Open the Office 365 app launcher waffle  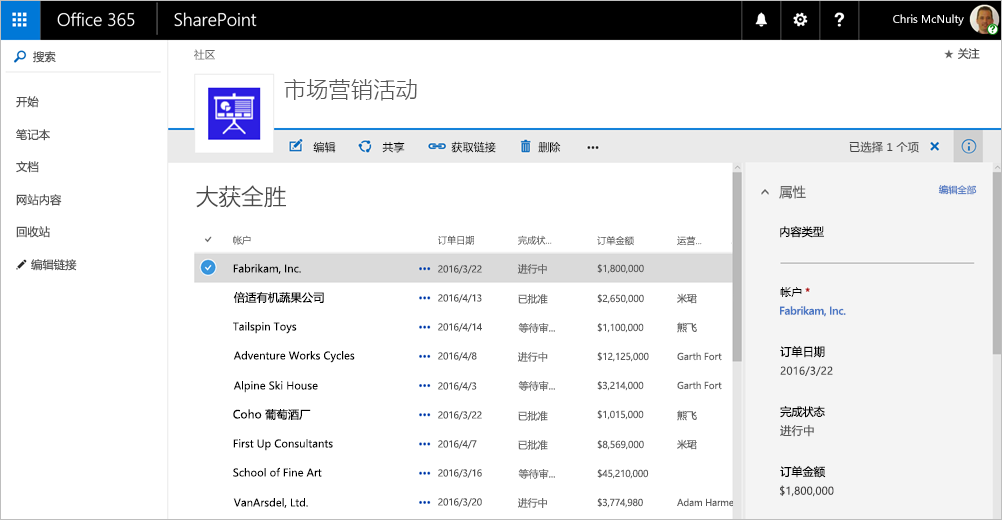(20, 20)
